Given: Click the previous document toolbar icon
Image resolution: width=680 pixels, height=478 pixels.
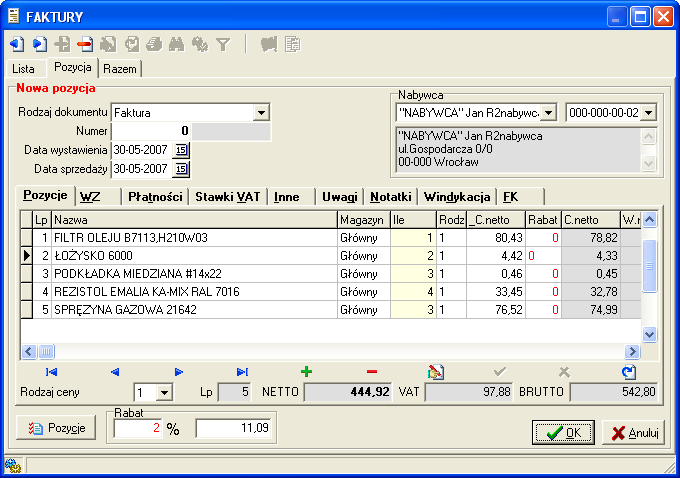Looking at the screenshot, I should coord(17,44).
